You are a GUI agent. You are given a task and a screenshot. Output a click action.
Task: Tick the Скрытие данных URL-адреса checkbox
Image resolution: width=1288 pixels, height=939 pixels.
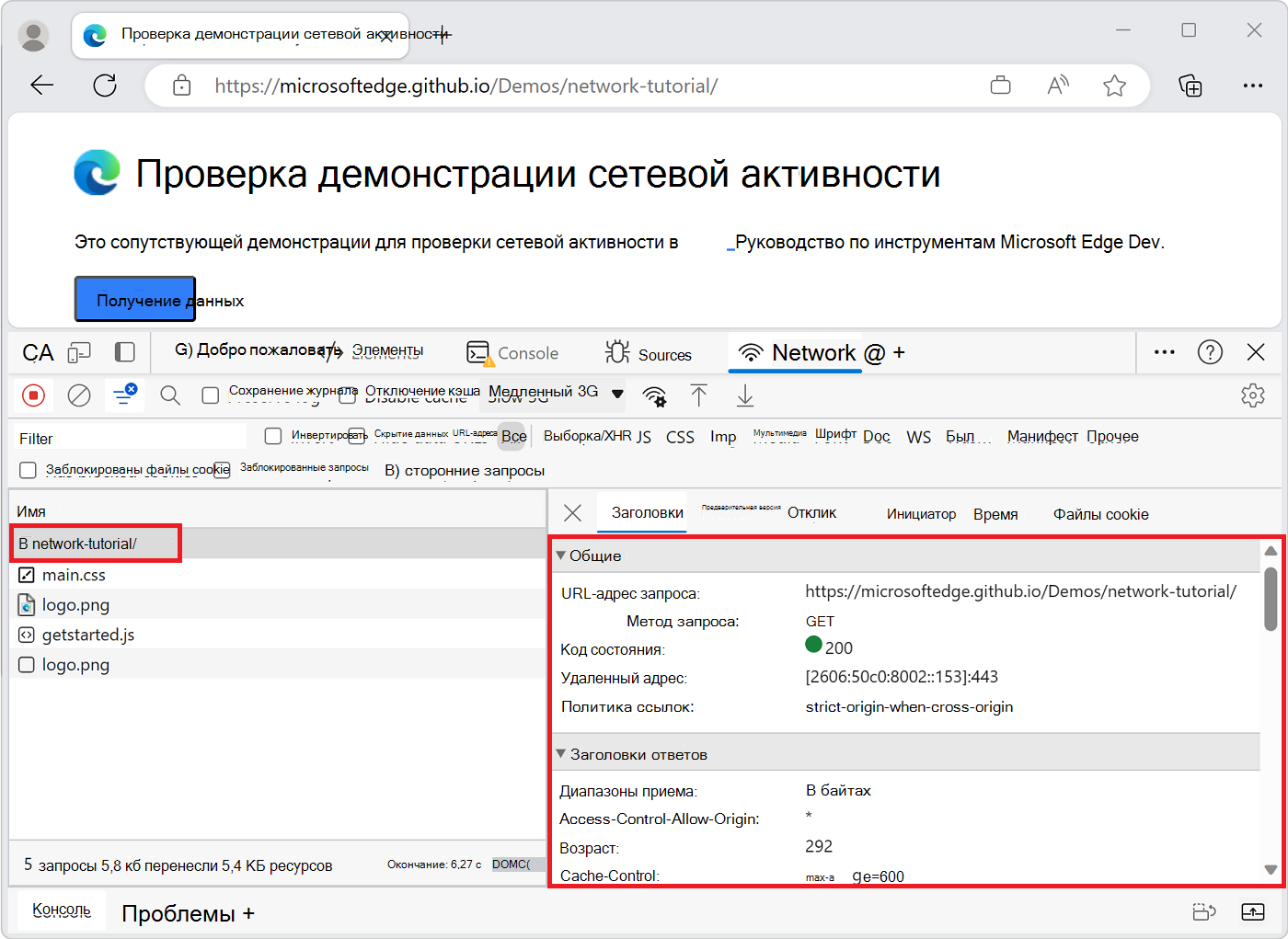[357, 436]
